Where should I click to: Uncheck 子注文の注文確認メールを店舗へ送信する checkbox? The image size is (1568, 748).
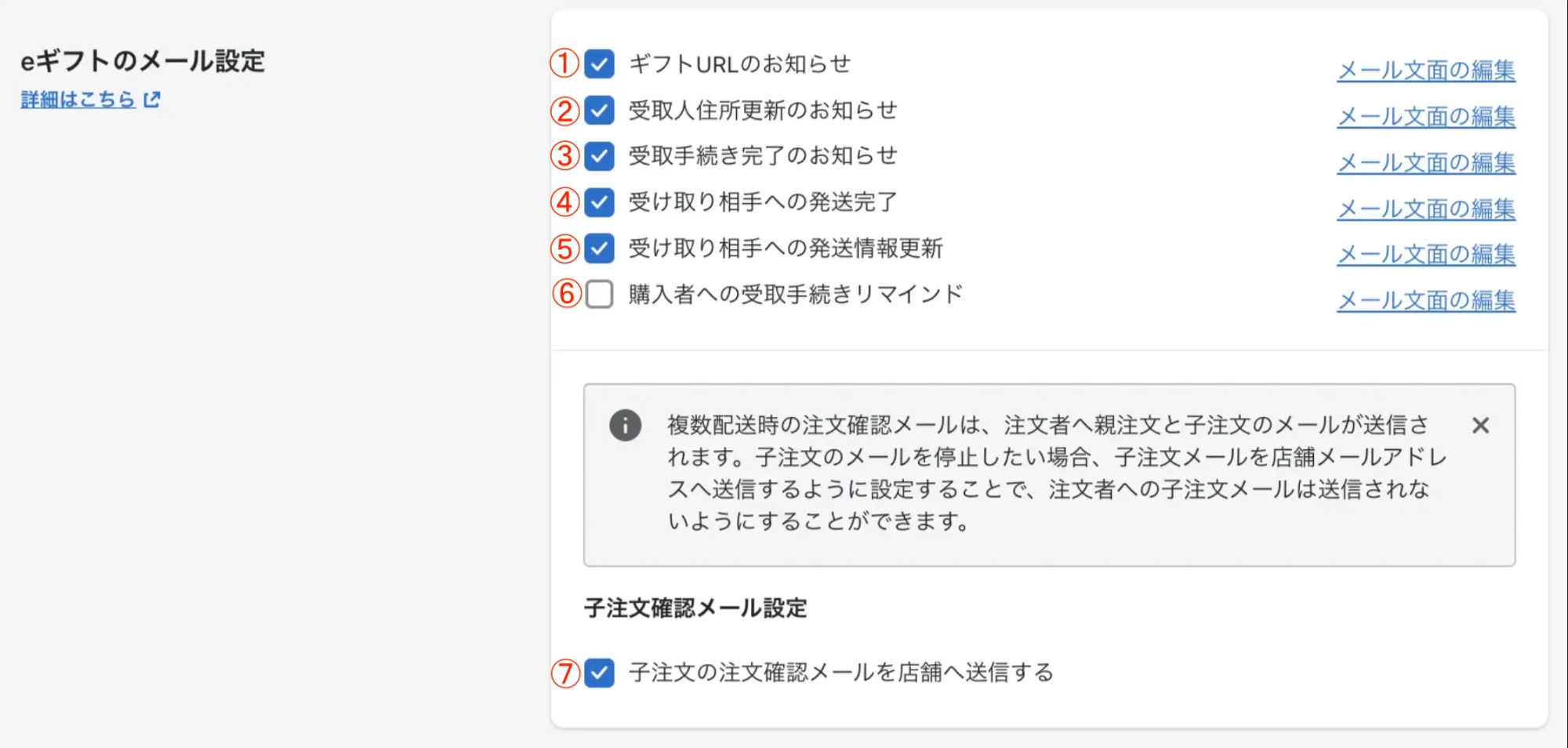coord(600,673)
